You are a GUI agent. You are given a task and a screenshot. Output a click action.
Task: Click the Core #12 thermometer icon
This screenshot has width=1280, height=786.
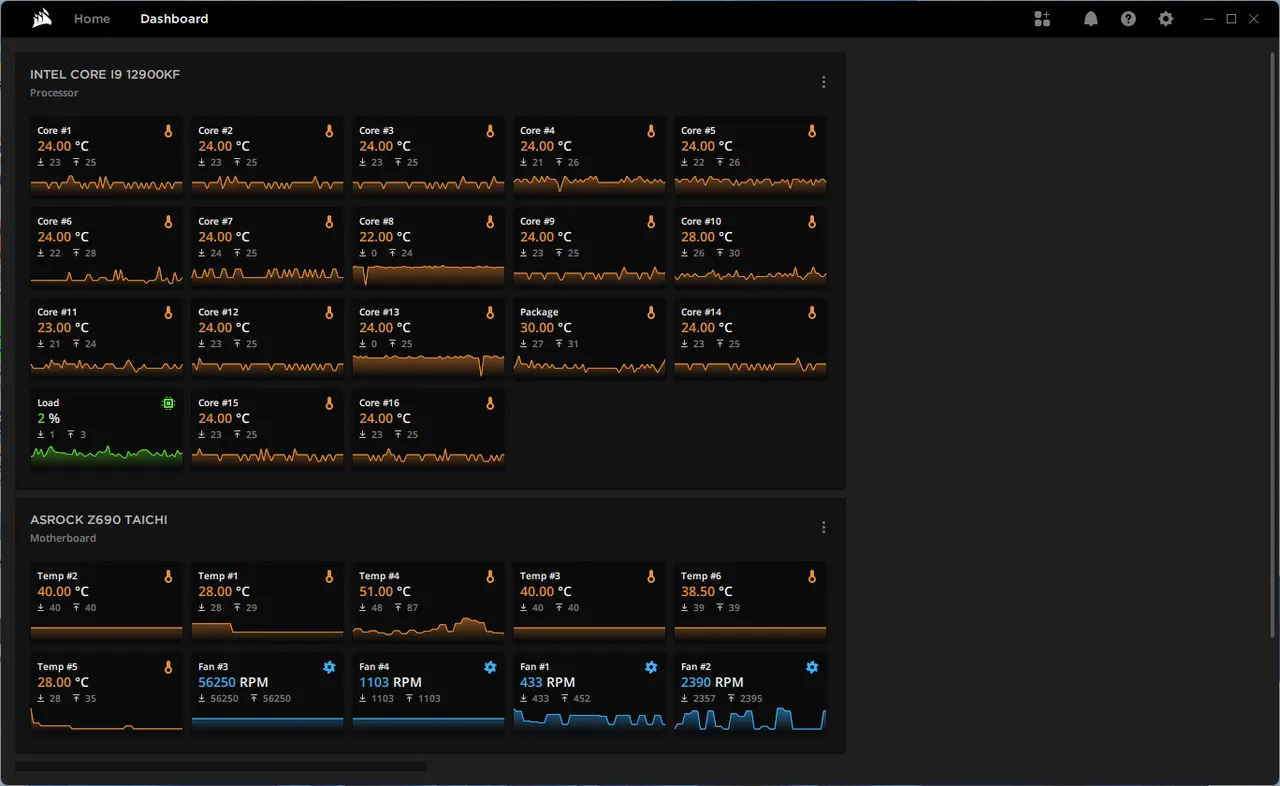[329, 313]
